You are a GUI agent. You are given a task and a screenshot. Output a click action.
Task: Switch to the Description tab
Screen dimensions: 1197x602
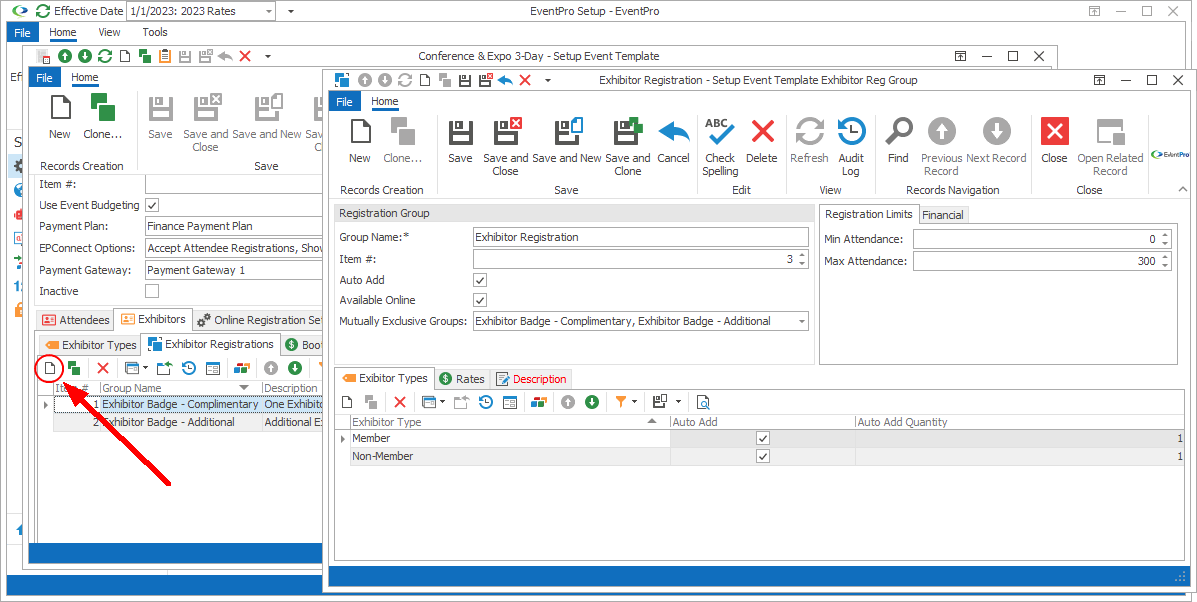pyautogui.click(x=531, y=378)
